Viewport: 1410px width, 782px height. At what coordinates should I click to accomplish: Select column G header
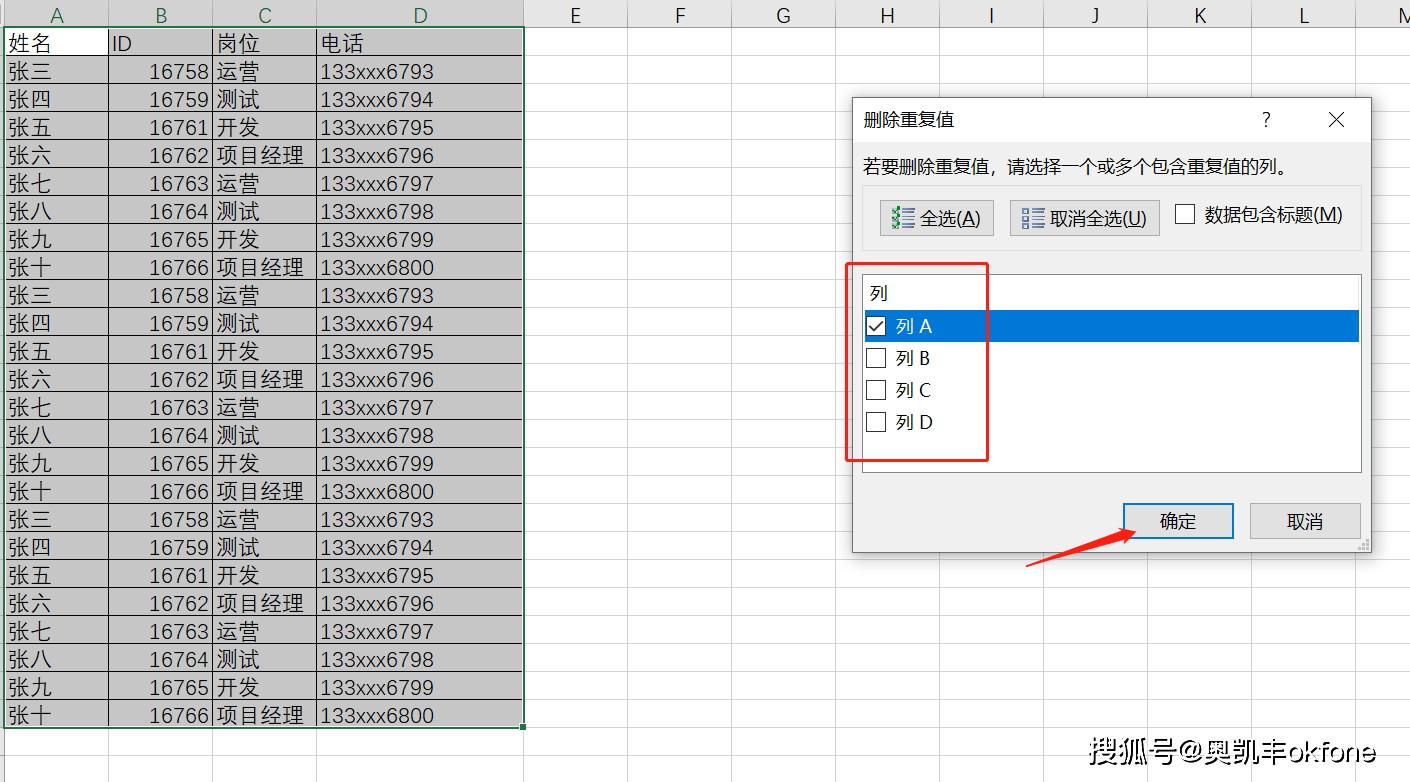click(x=784, y=14)
